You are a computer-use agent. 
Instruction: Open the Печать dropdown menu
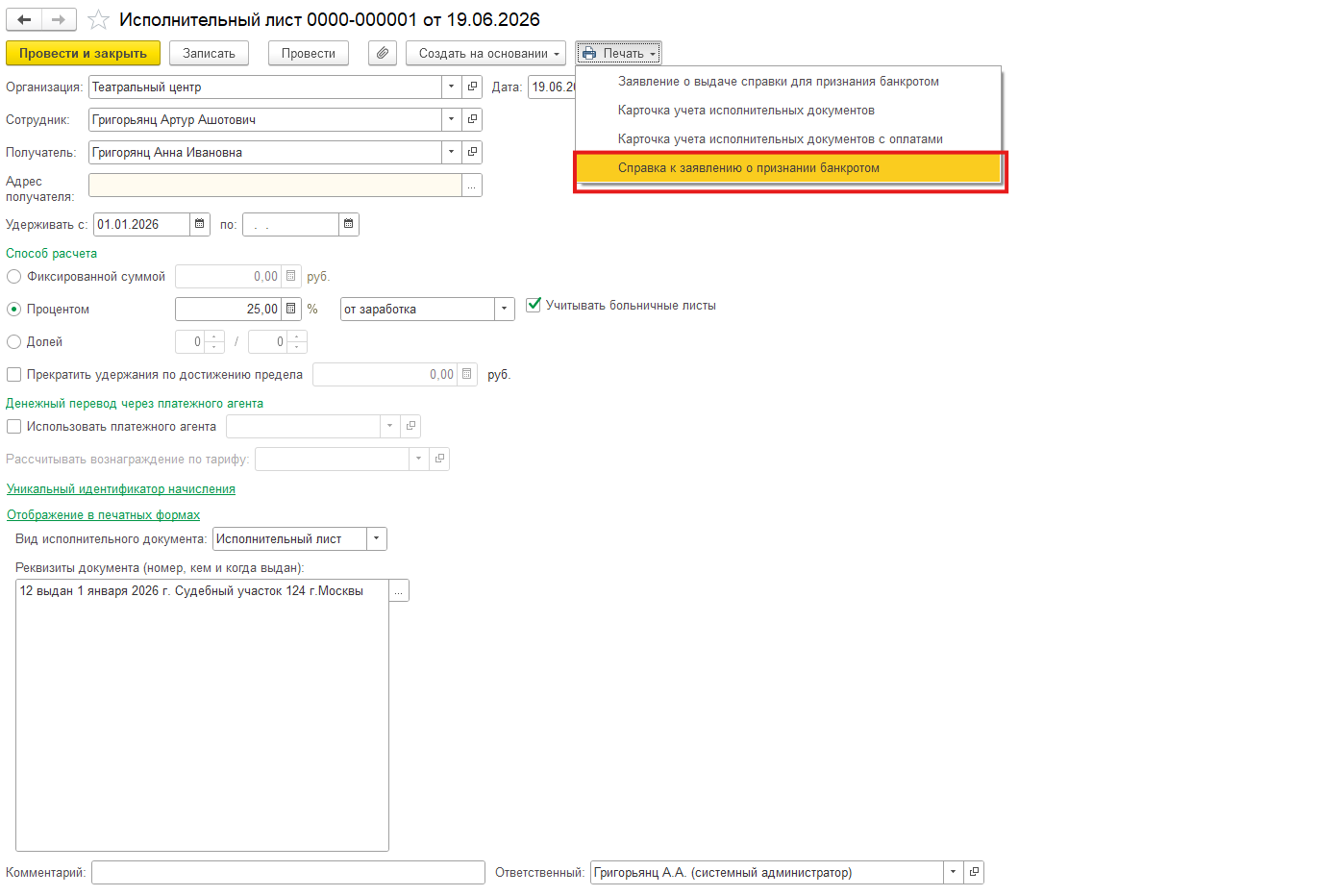tap(619, 53)
